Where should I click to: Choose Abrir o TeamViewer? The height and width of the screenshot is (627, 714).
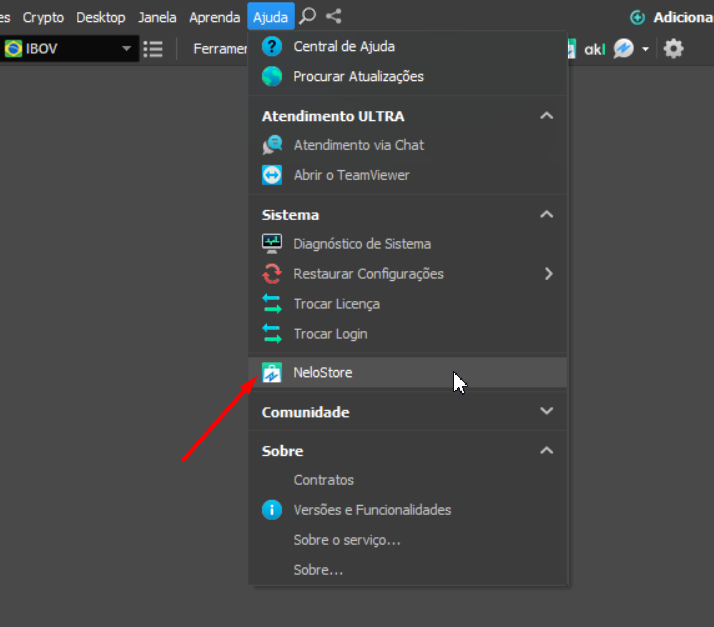[x=408, y=175]
